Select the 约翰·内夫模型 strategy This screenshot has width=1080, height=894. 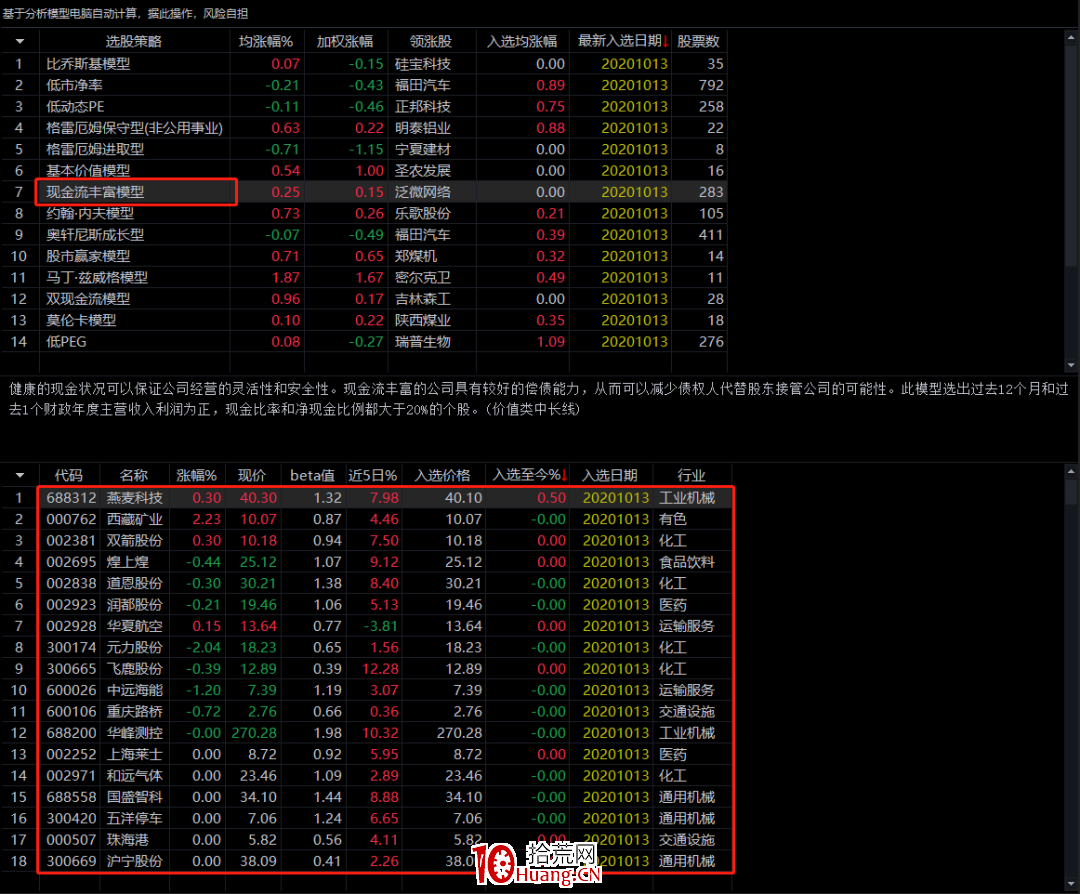click(x=90, y=214)
